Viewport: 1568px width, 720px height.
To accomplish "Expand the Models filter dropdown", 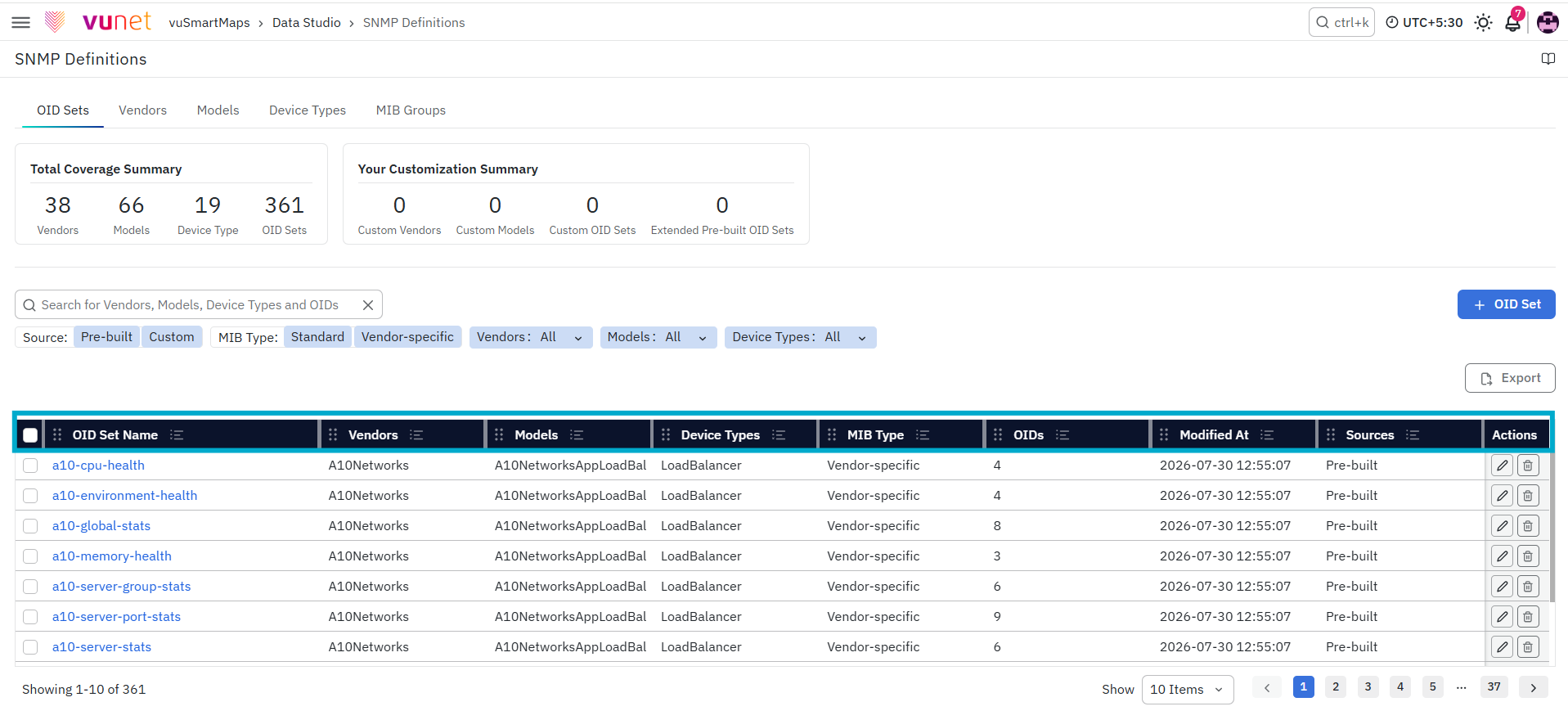I will point(658,337).
